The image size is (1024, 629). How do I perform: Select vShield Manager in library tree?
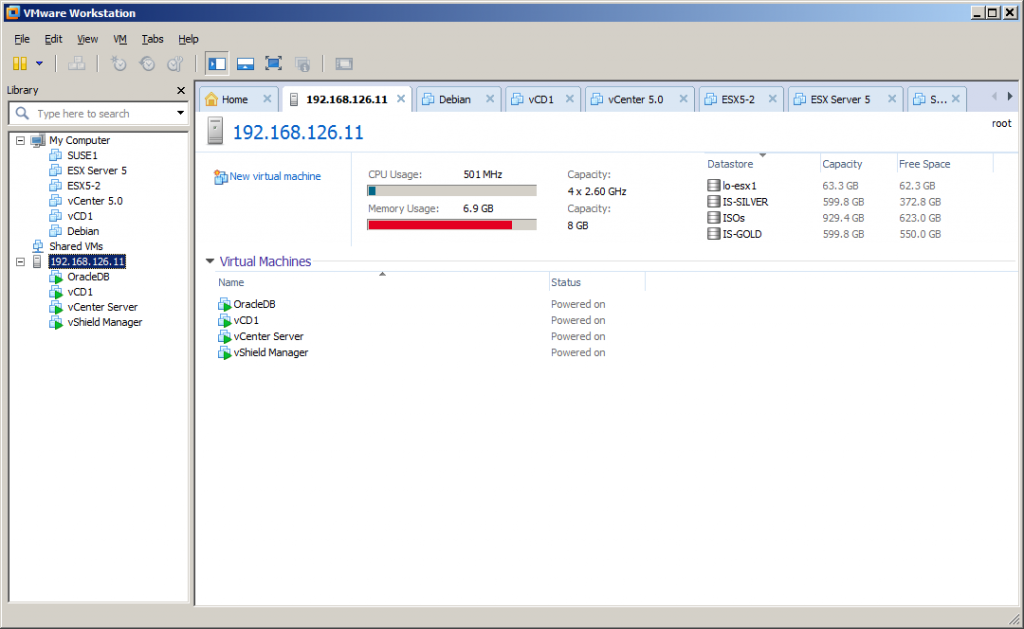pyautogui.click(x=104, y=322)
